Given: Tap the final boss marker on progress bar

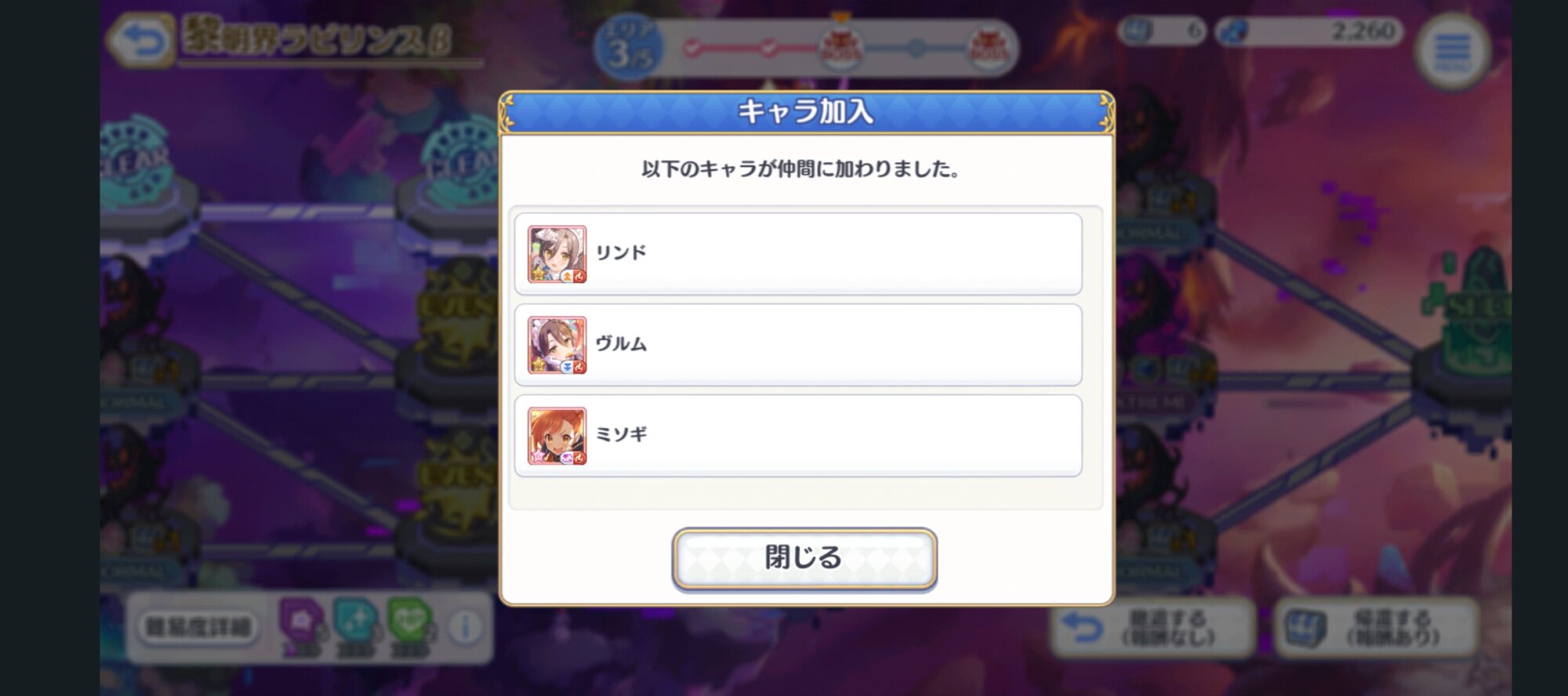Looking at the screenshot, I should pos(989,47).
